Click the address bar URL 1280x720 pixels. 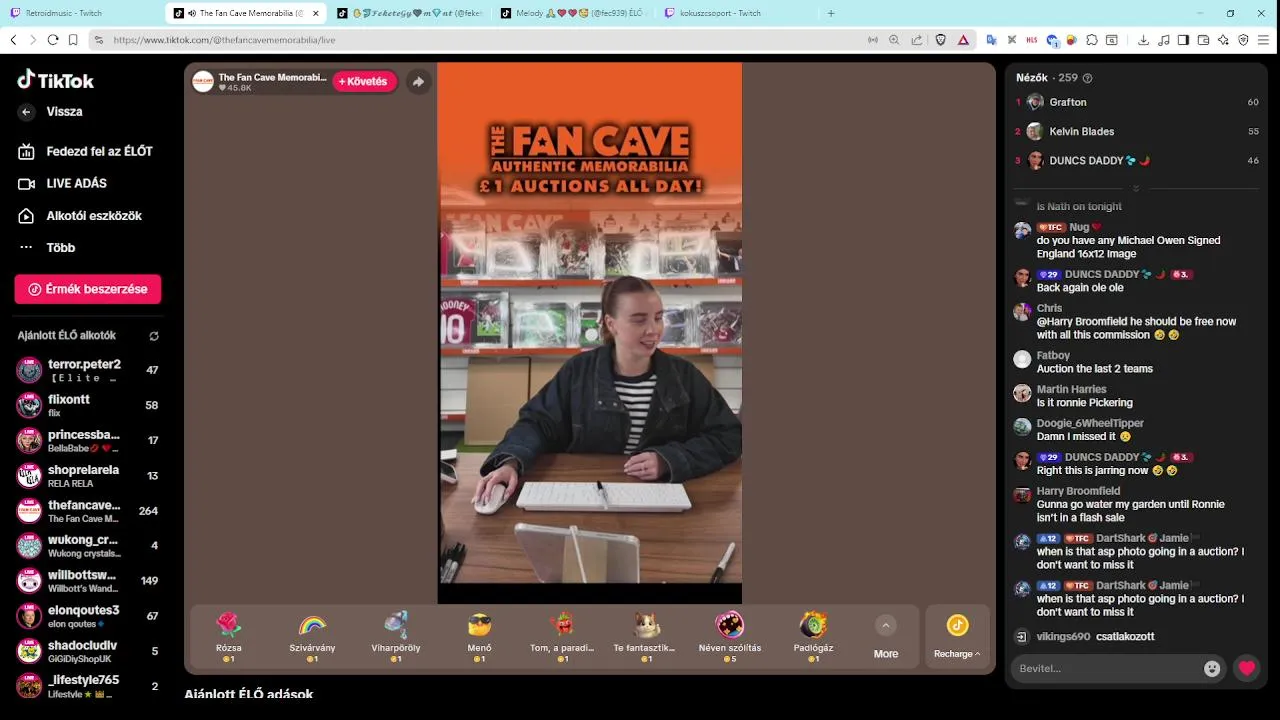tap(224, 40)
